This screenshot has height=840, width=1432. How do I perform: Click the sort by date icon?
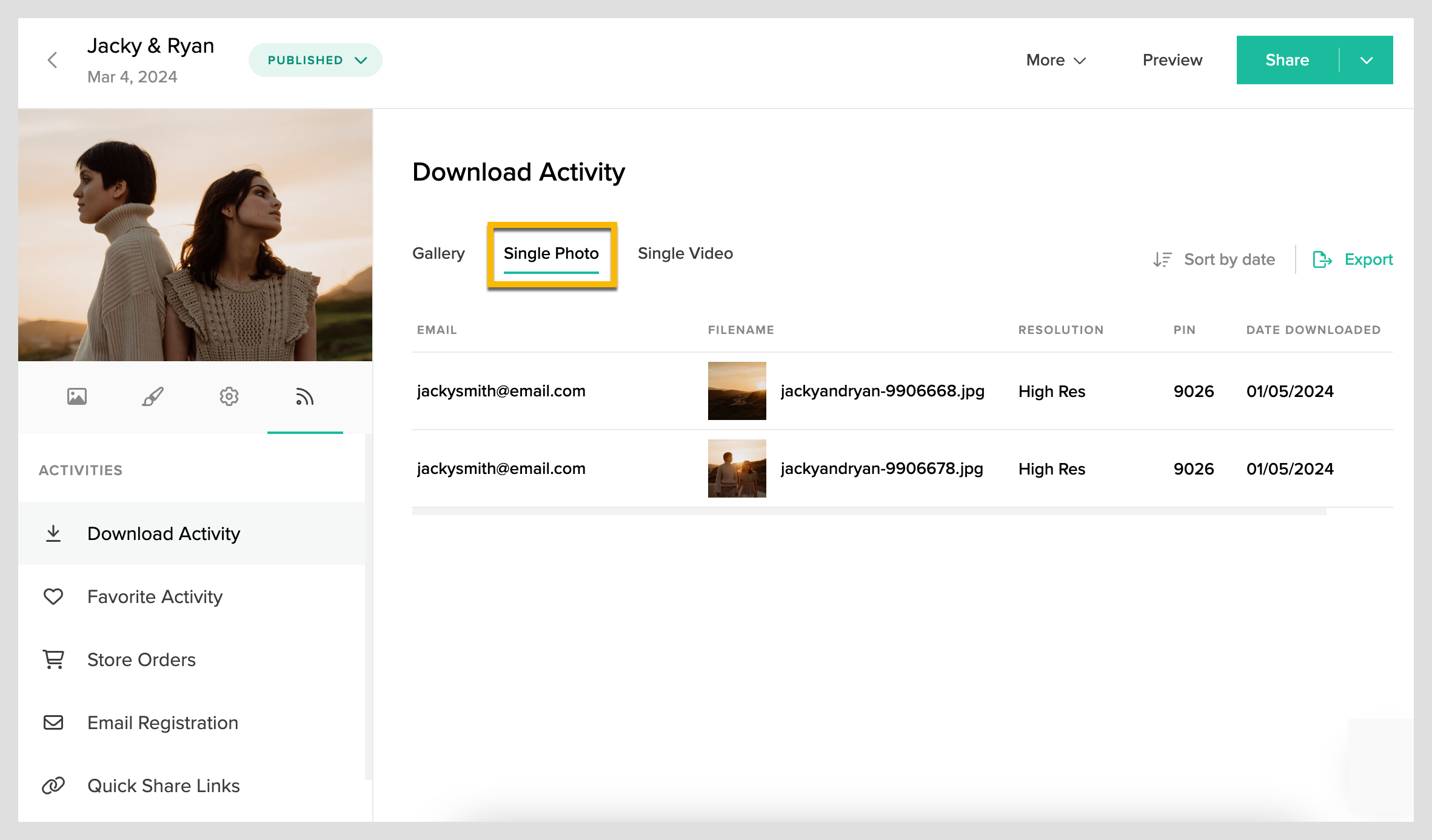[1162, 259]
